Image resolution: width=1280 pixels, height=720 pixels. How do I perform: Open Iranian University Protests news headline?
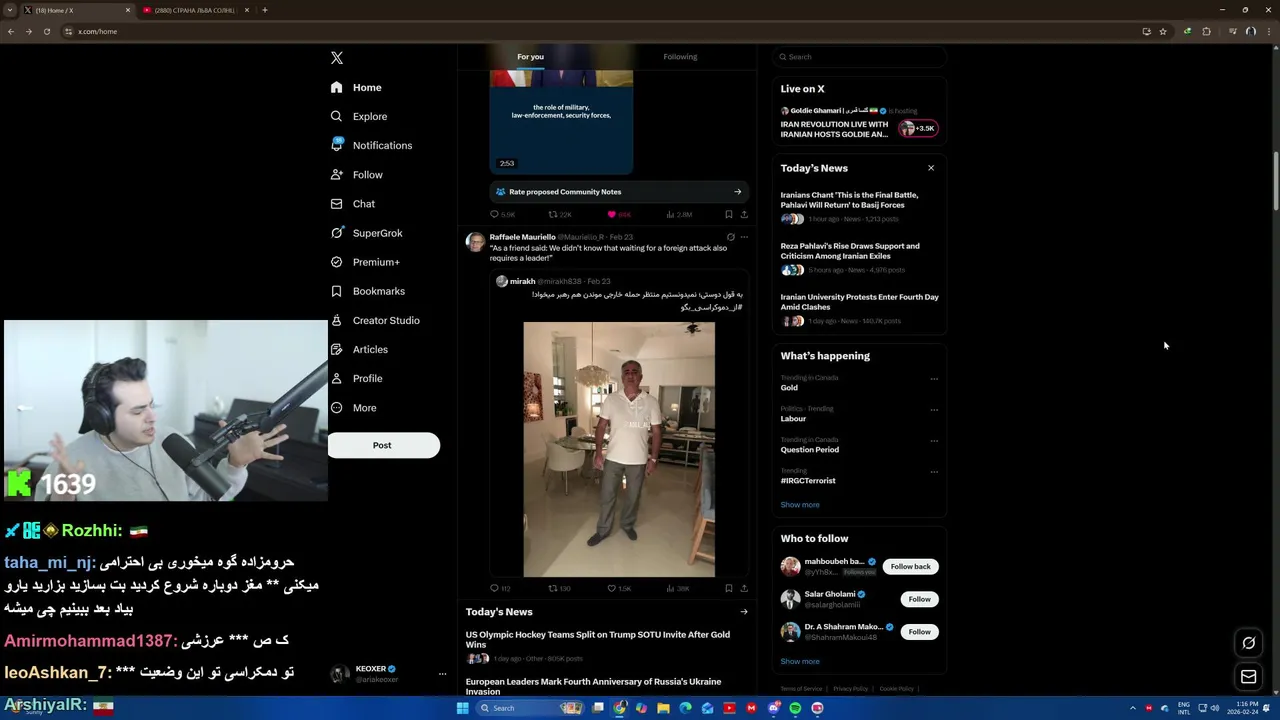tap(859, 302)
